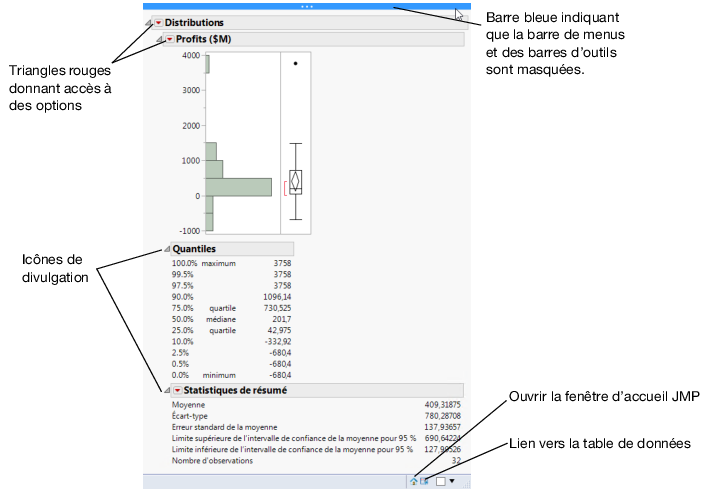Click the axis label -1000
The image size is (718, 494).
(x=190, y=231)
